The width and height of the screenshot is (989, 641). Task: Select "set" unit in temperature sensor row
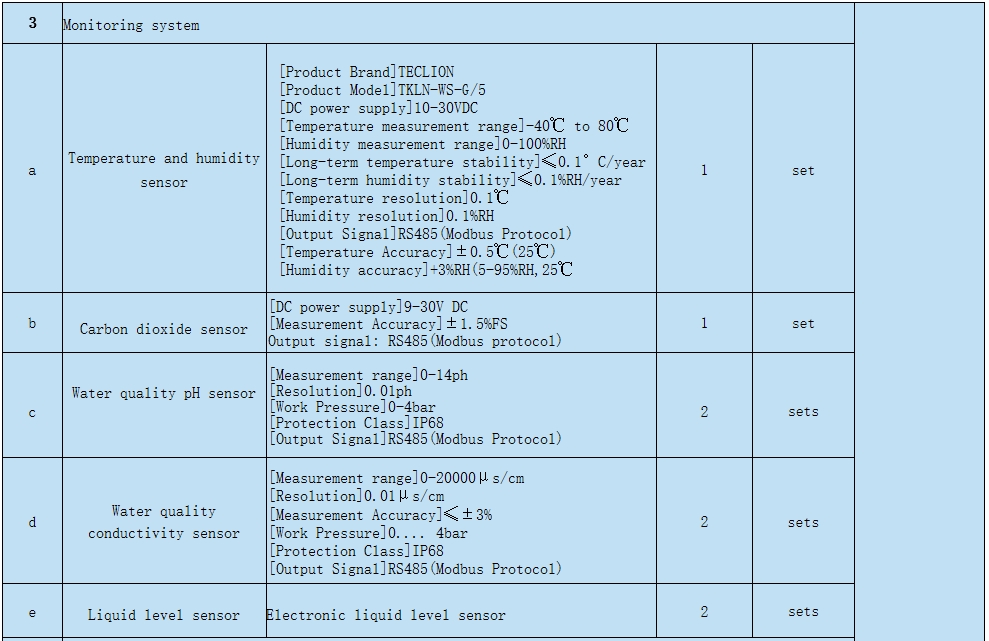[x=803, y=170]
